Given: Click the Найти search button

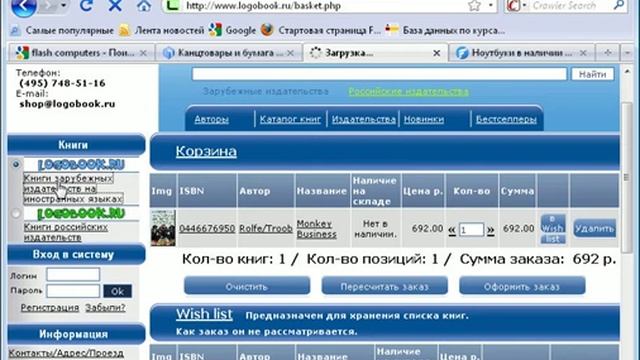Looking at the screenshot, I should click(x=592, y=74).
